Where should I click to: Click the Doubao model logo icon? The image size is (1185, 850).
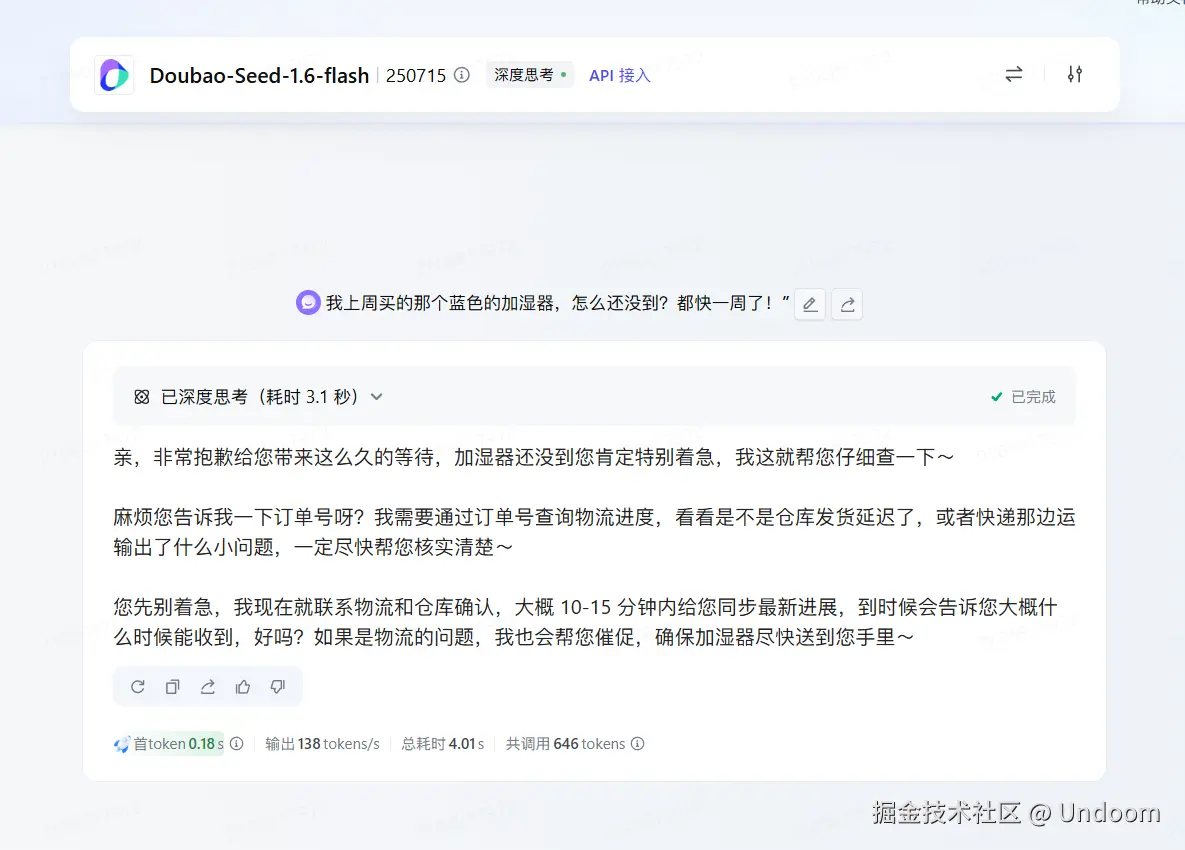click(x=114, y=75)
